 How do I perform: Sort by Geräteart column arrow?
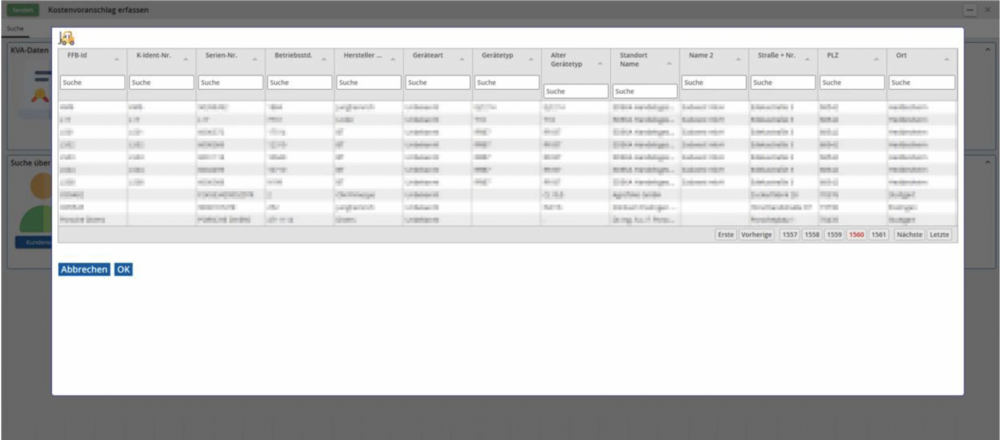tap(462, 59)
